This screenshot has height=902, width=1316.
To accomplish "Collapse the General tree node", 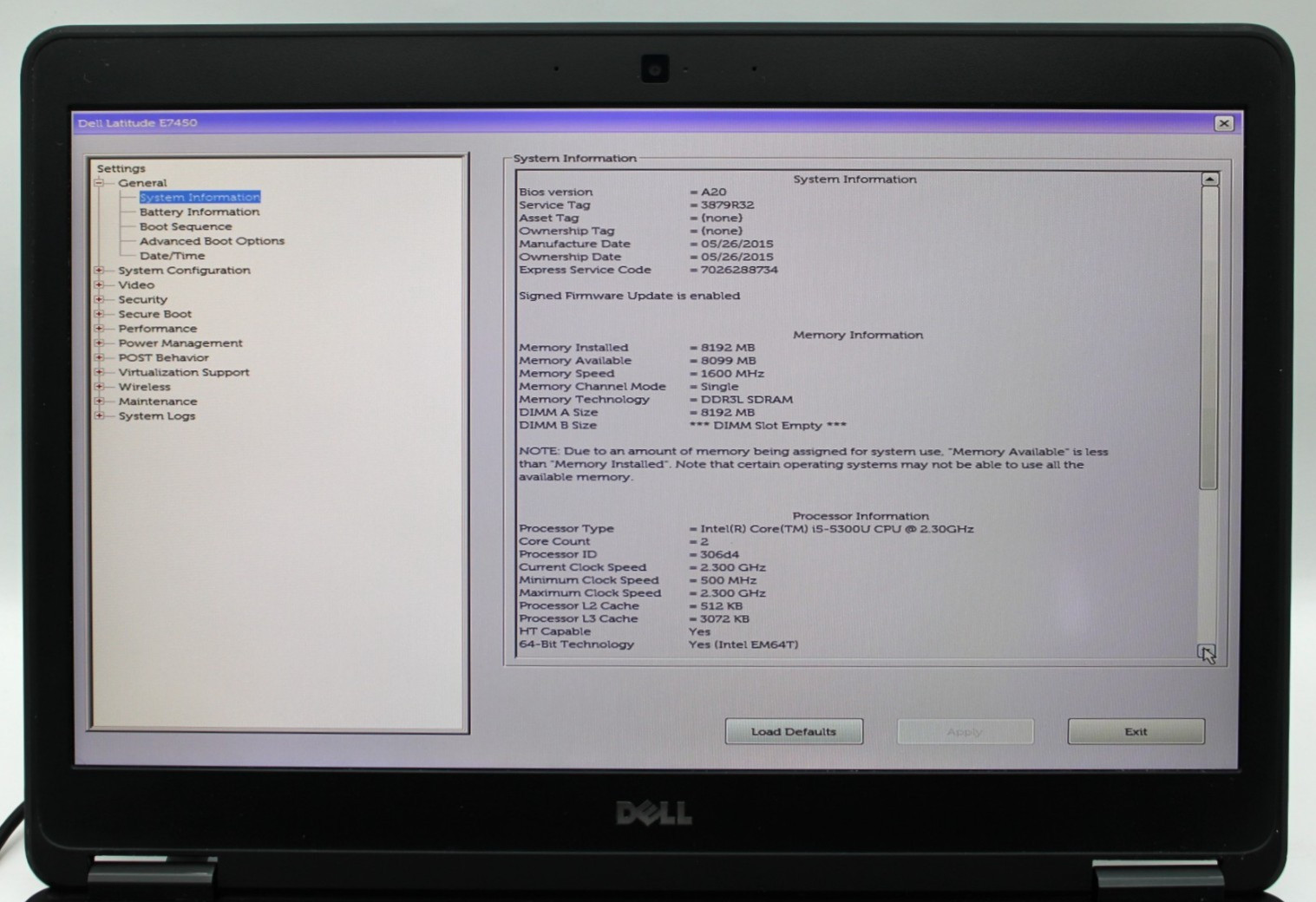I will (99, 183).
